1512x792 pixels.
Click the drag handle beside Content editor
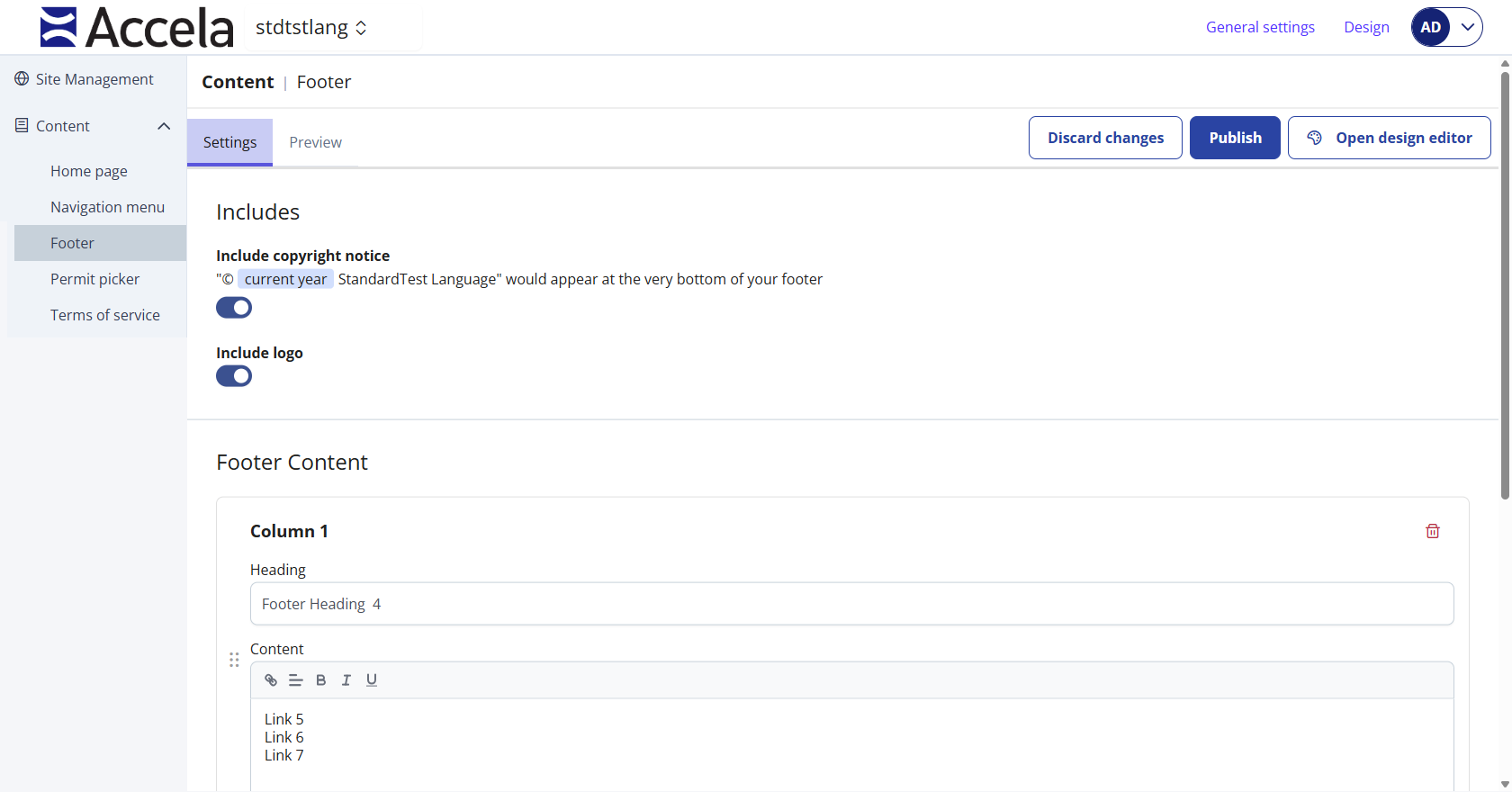click(x=234, y=660)
